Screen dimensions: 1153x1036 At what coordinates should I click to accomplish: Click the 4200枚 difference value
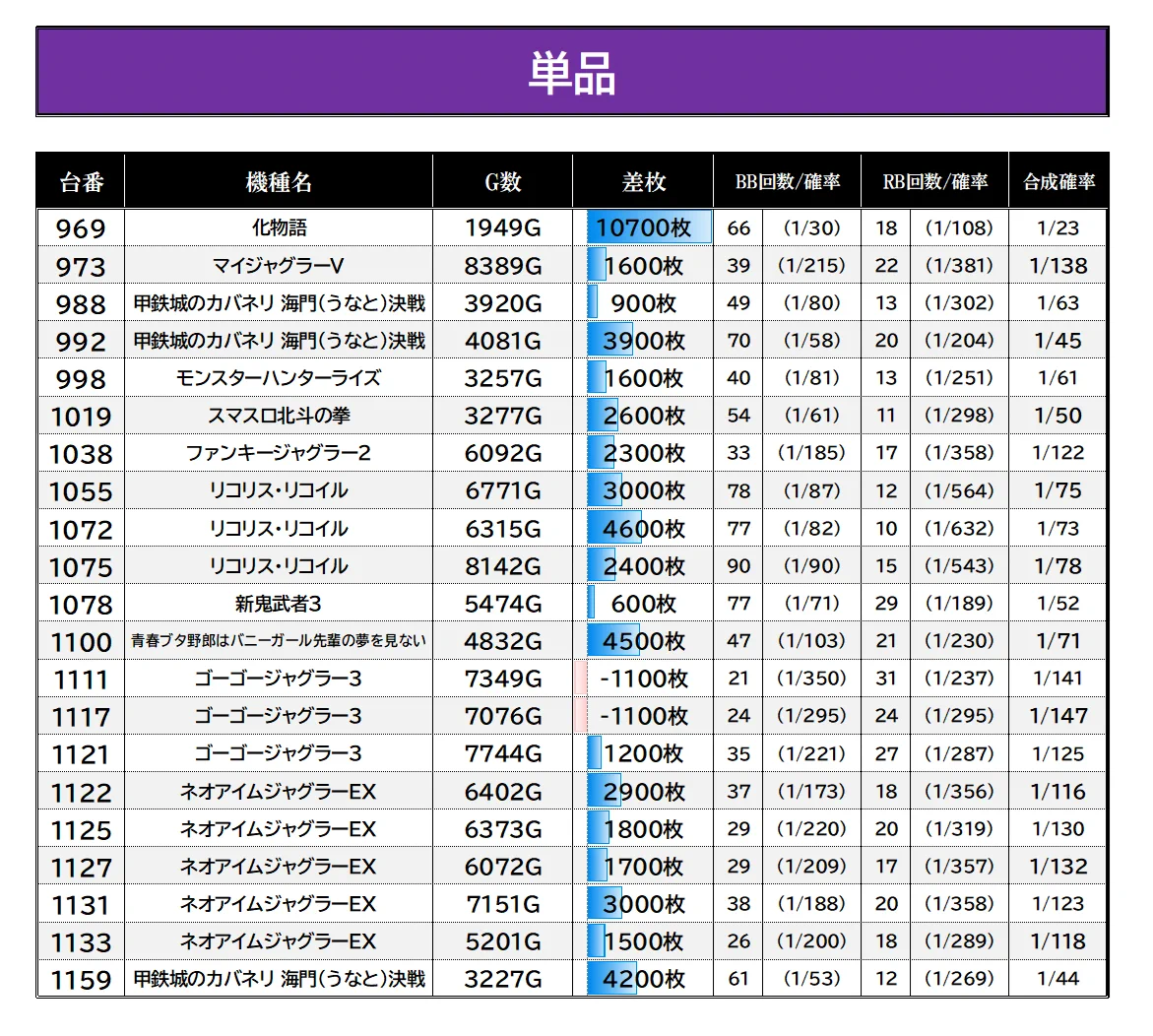point(643,980)
